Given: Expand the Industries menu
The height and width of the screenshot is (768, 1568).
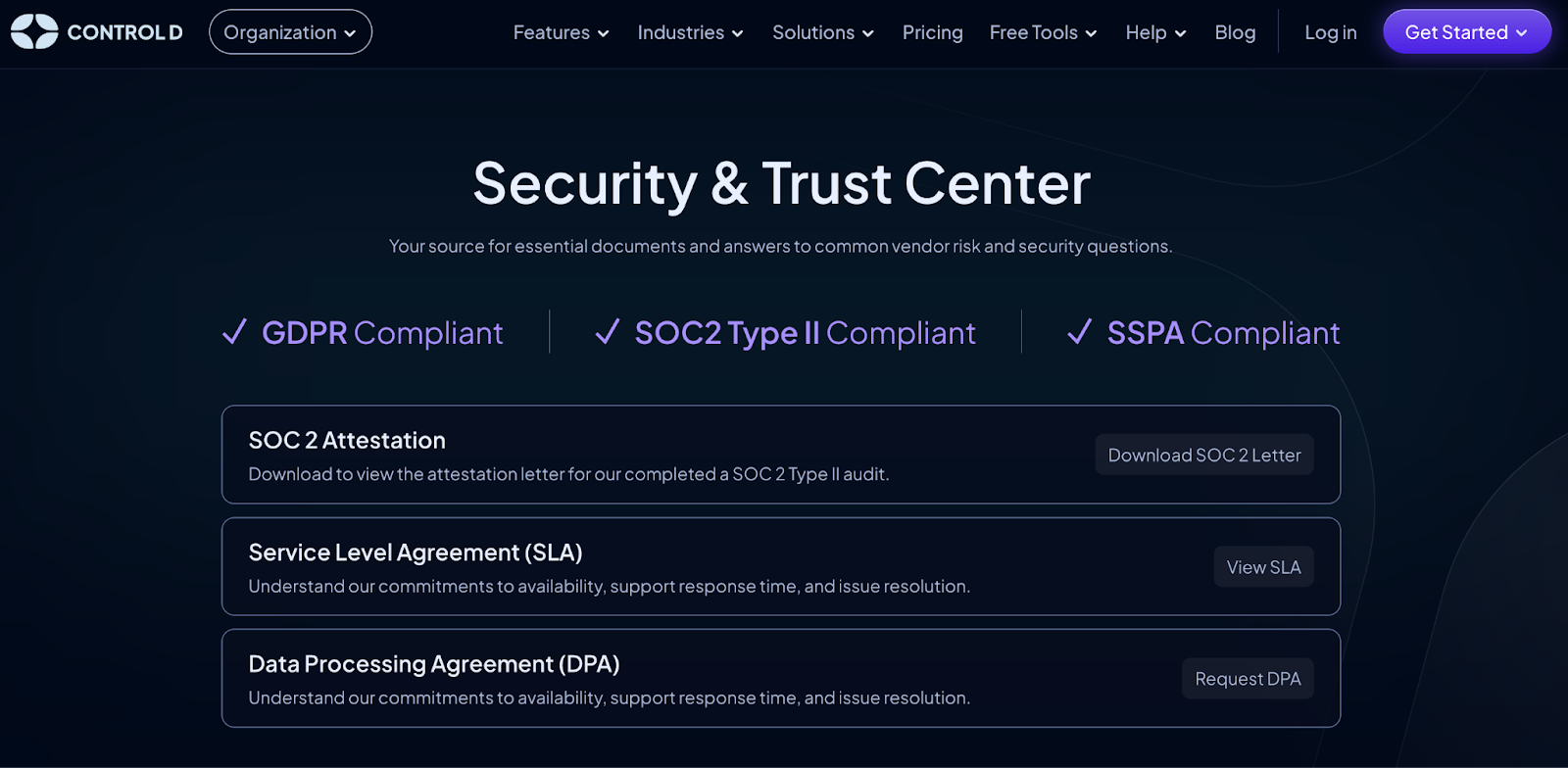Looking at the screenshot, I should (x=690, y=32).
